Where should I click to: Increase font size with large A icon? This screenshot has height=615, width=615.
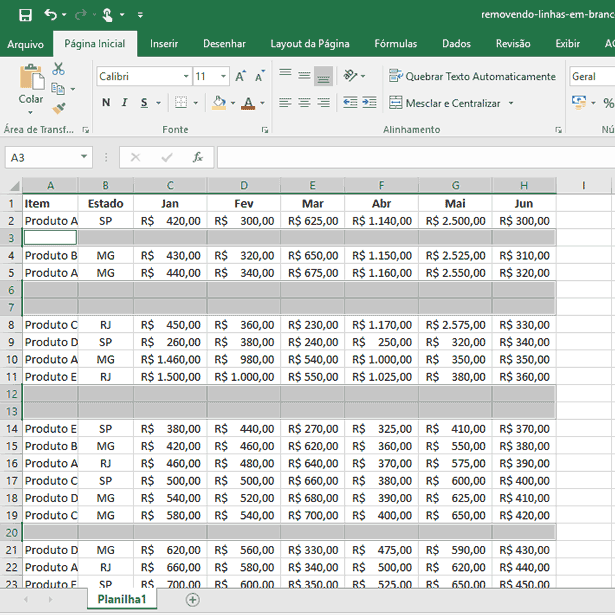[x=240, y=76]
